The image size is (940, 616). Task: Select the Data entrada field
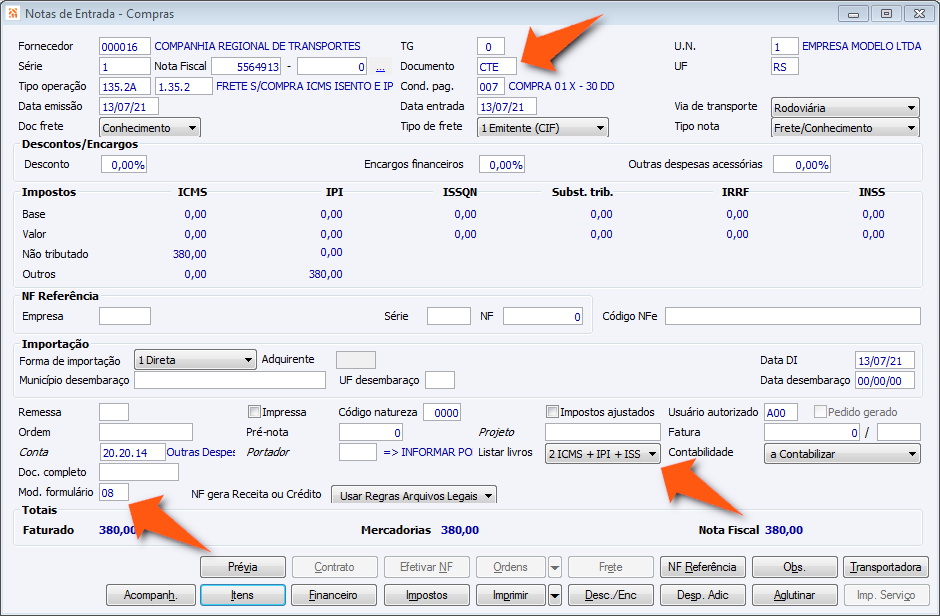point(507,107)
